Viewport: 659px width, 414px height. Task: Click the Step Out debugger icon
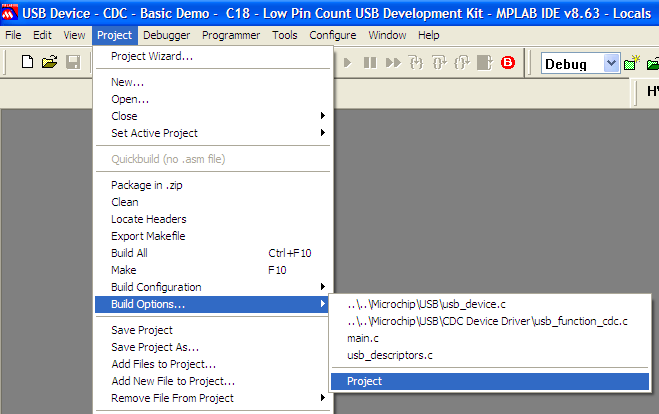(x=461, y=63)
